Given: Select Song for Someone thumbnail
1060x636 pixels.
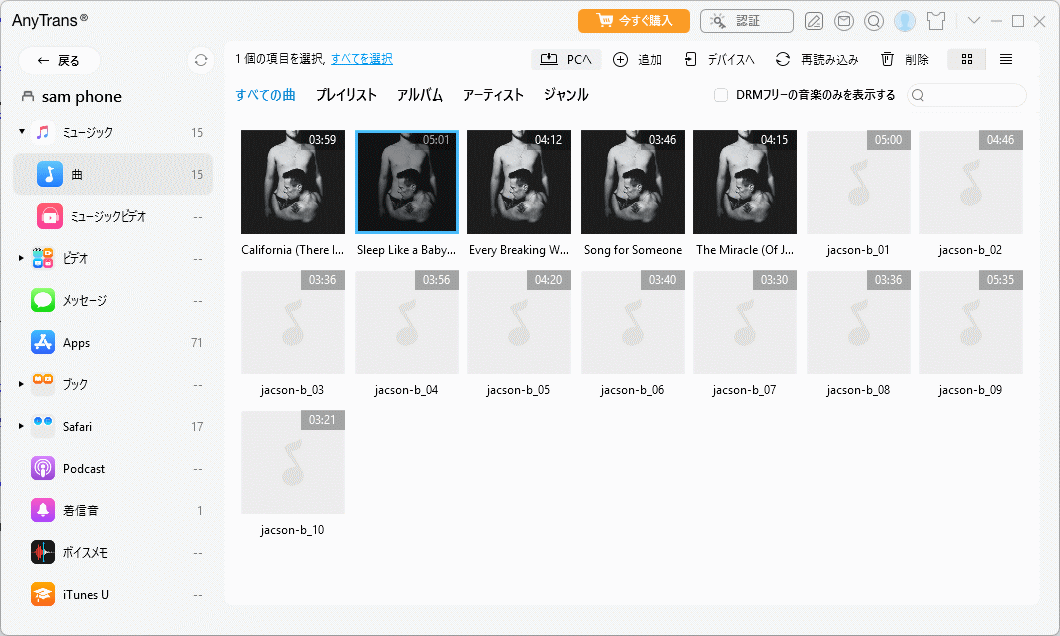Looking at the screenshot, I should pos(633,182).
